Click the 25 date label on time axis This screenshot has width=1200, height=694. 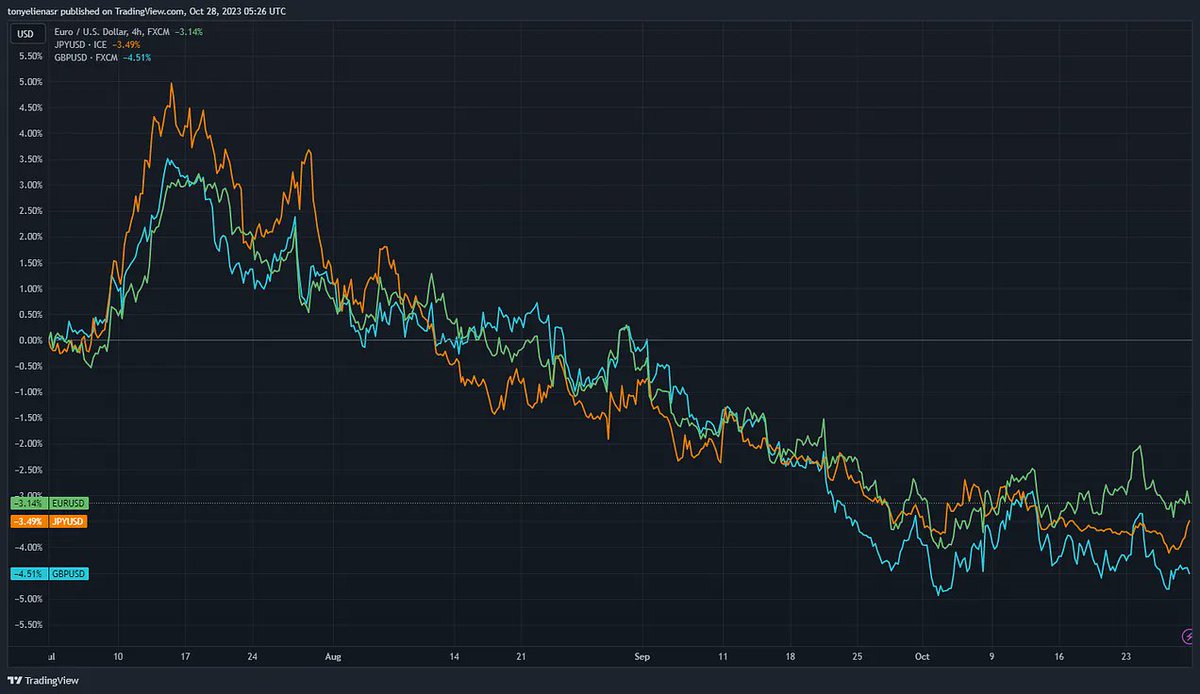tap(857, 657)
